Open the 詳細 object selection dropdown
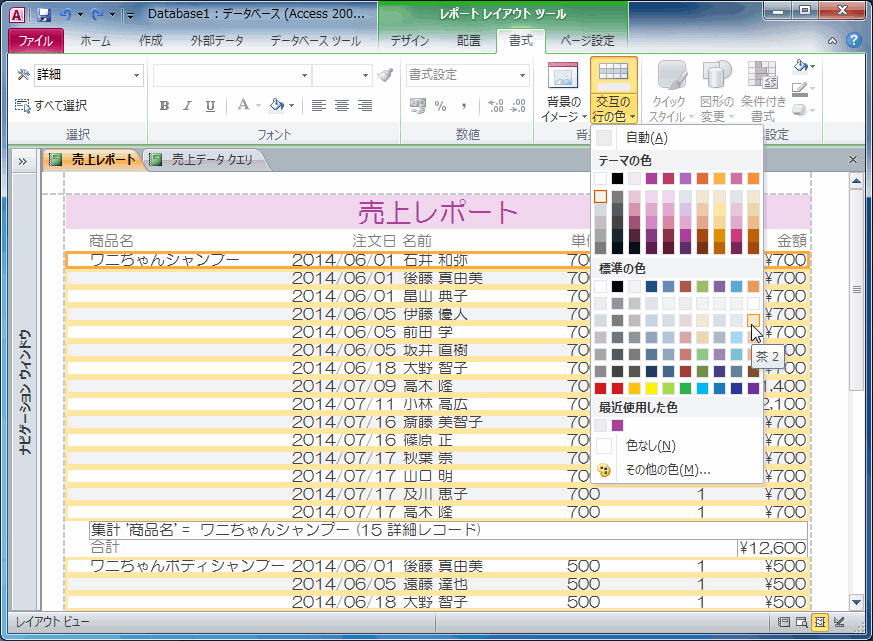 click(137, 76)
